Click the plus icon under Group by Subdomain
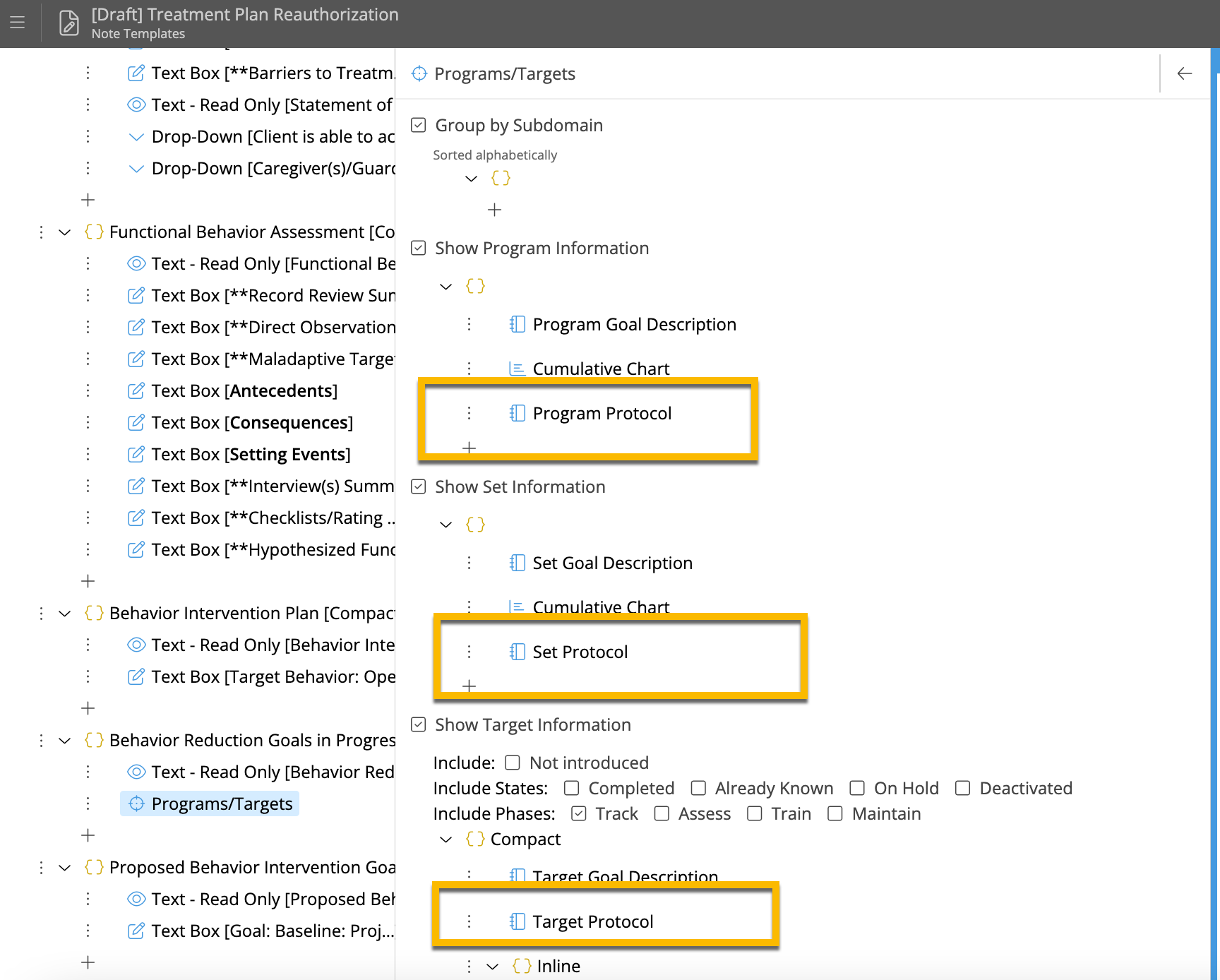This screenshot has height=980, width=1220. (494, 210)
